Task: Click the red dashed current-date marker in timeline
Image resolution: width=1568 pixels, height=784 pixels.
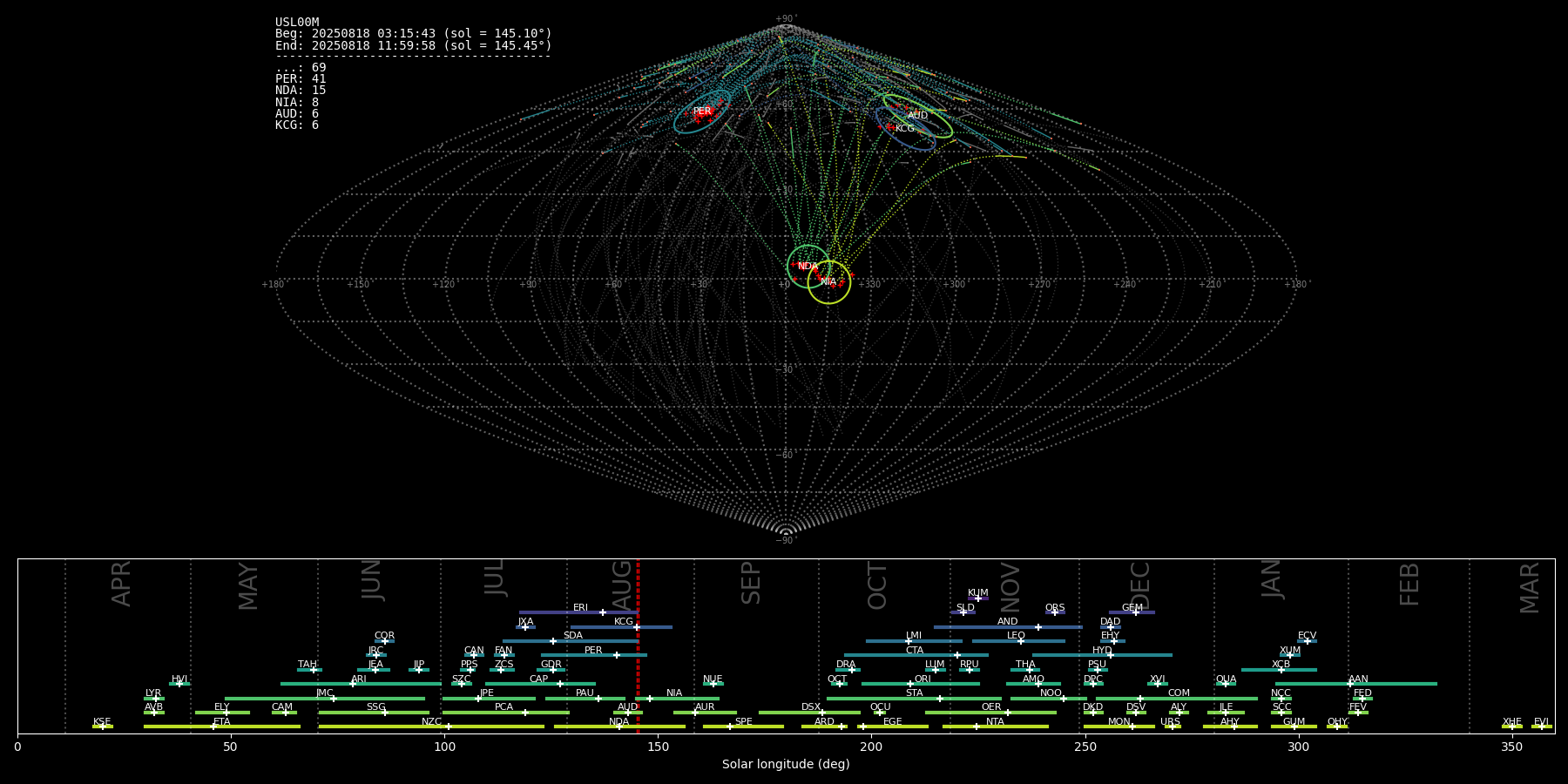Action: pyautogui.click(x=638, y=645)
